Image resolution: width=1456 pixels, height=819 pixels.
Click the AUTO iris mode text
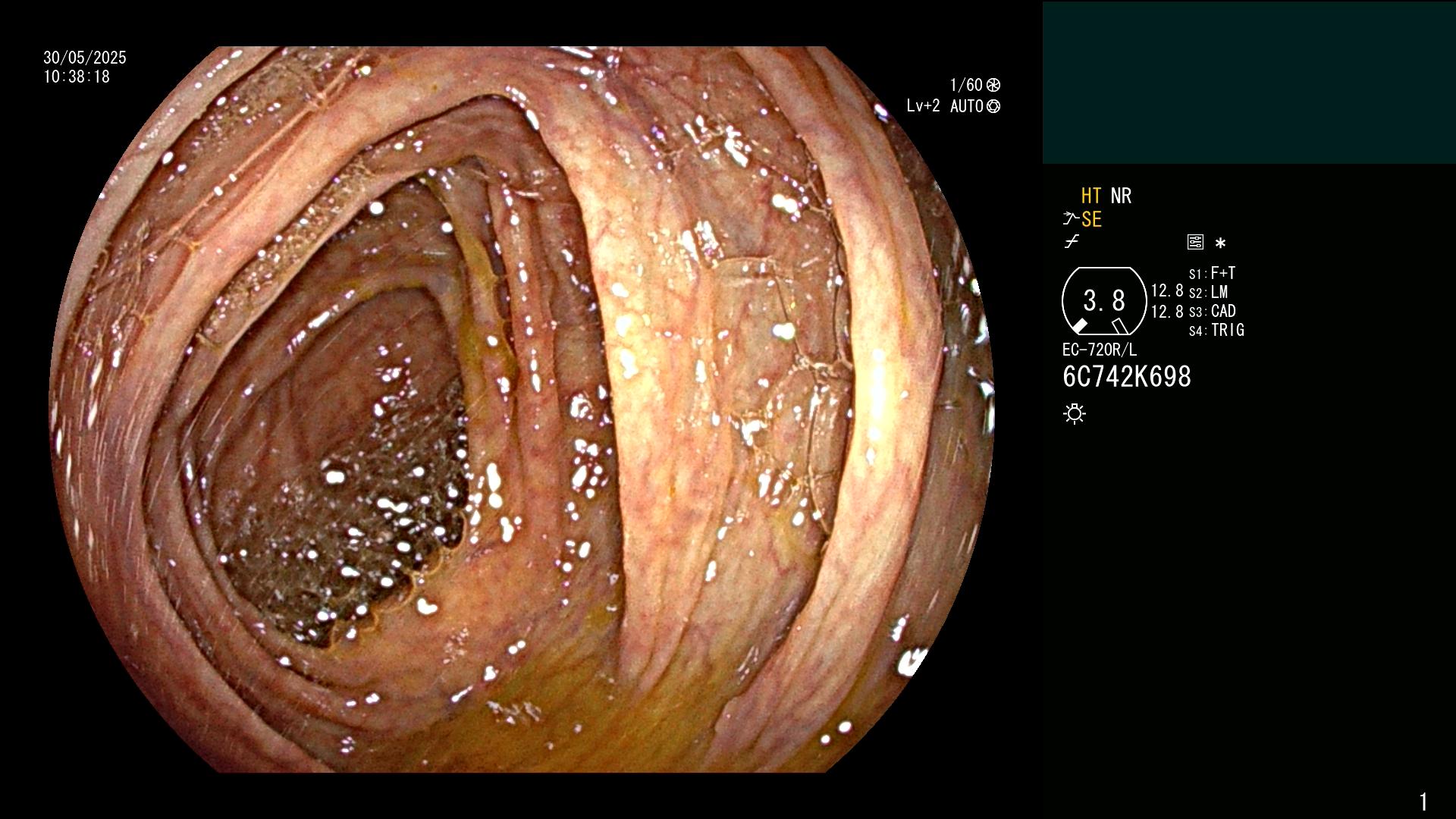967,106
